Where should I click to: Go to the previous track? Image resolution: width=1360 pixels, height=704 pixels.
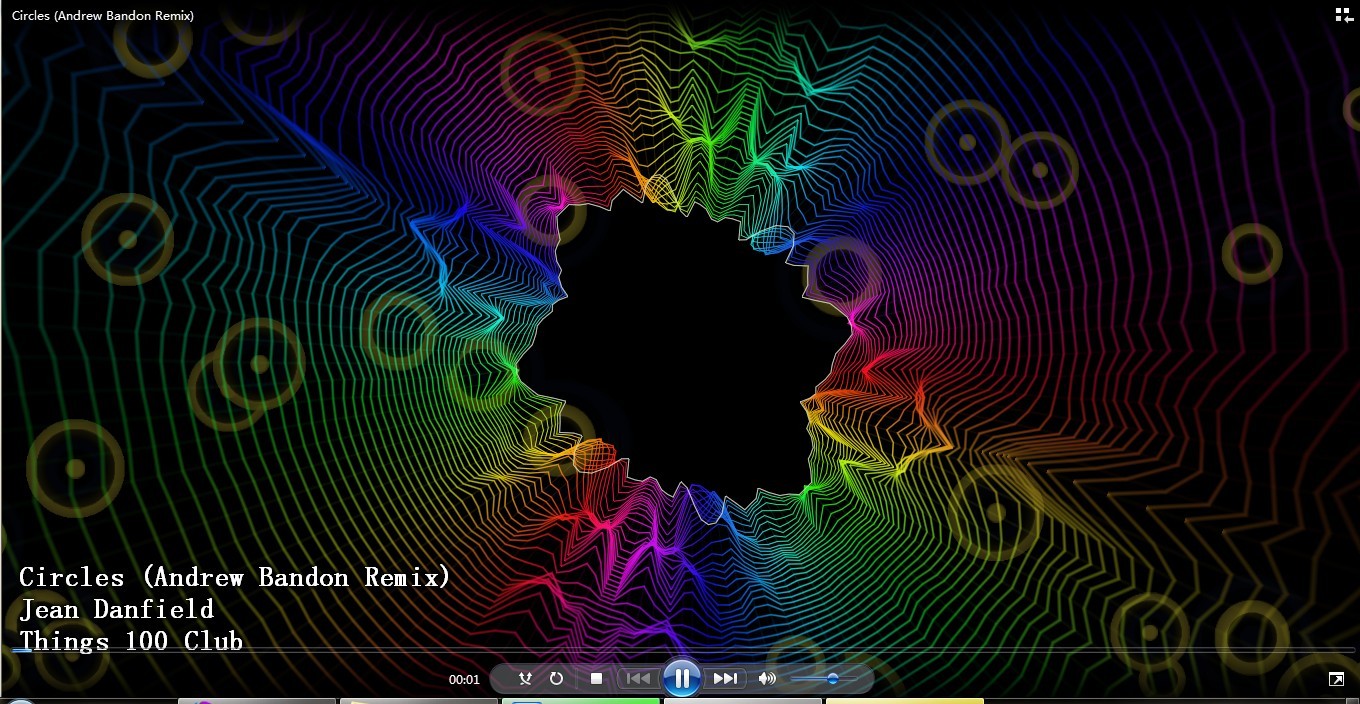pyautogui.click(x=638, y=679)
